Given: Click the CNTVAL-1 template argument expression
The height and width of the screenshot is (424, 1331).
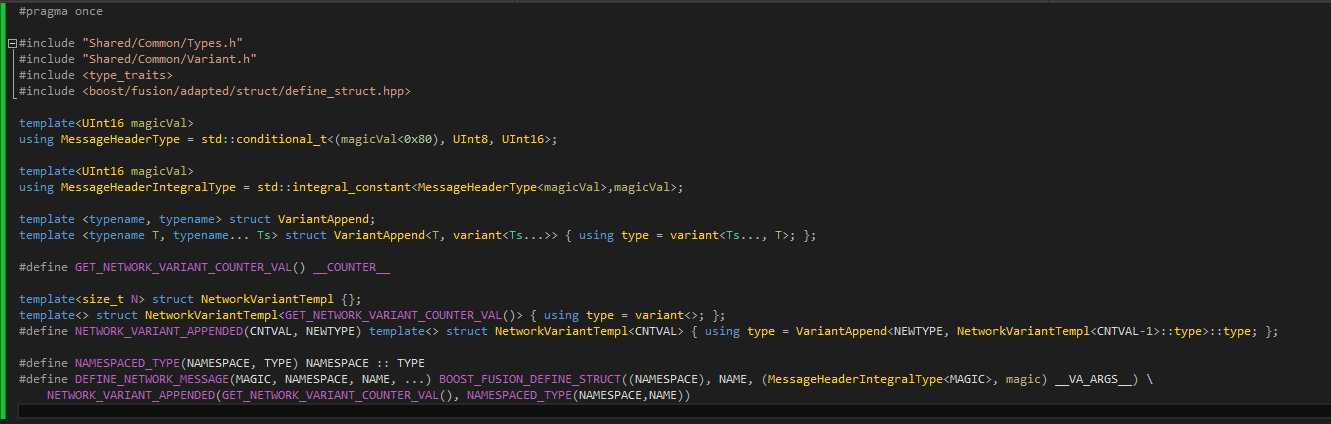Looking at the screenshot, I should [1119, 331].
